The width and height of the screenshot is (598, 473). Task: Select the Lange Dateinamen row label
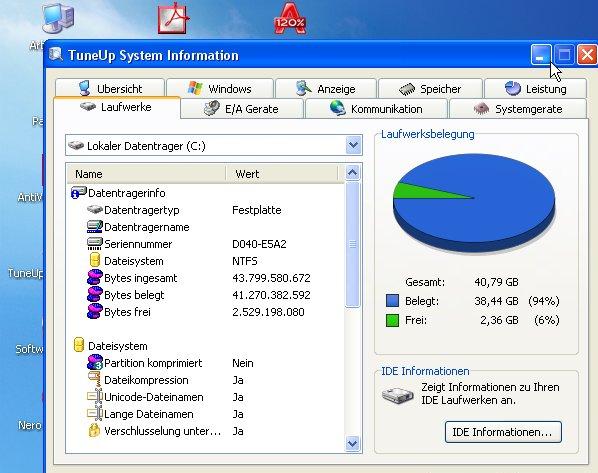point(149,414)
